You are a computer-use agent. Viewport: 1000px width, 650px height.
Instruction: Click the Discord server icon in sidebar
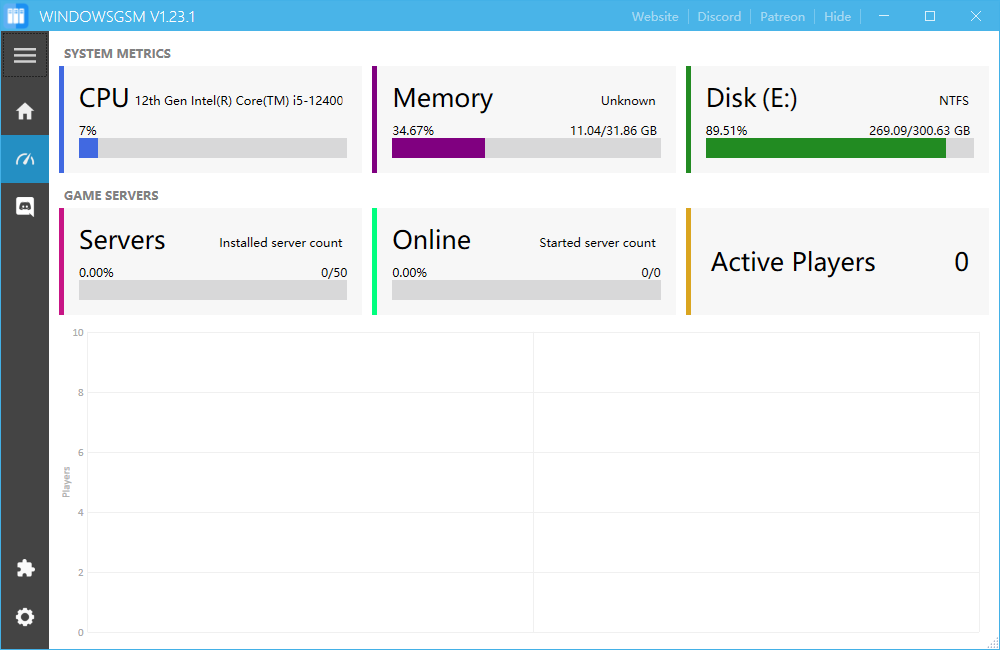(25, 206)
